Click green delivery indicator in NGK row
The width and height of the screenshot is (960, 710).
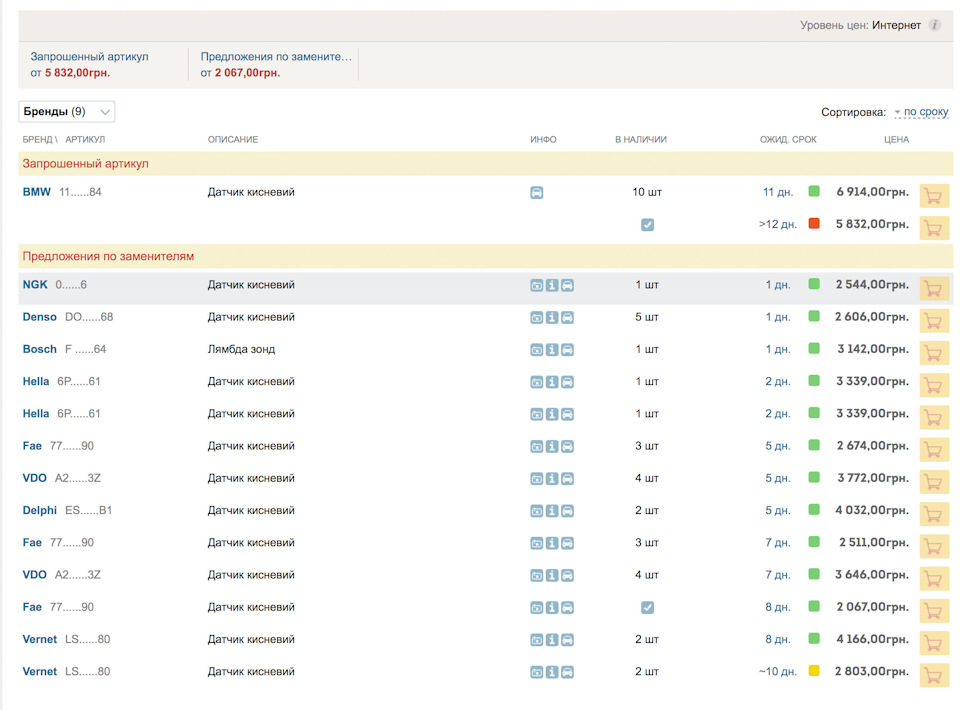(x=814, y=283)
